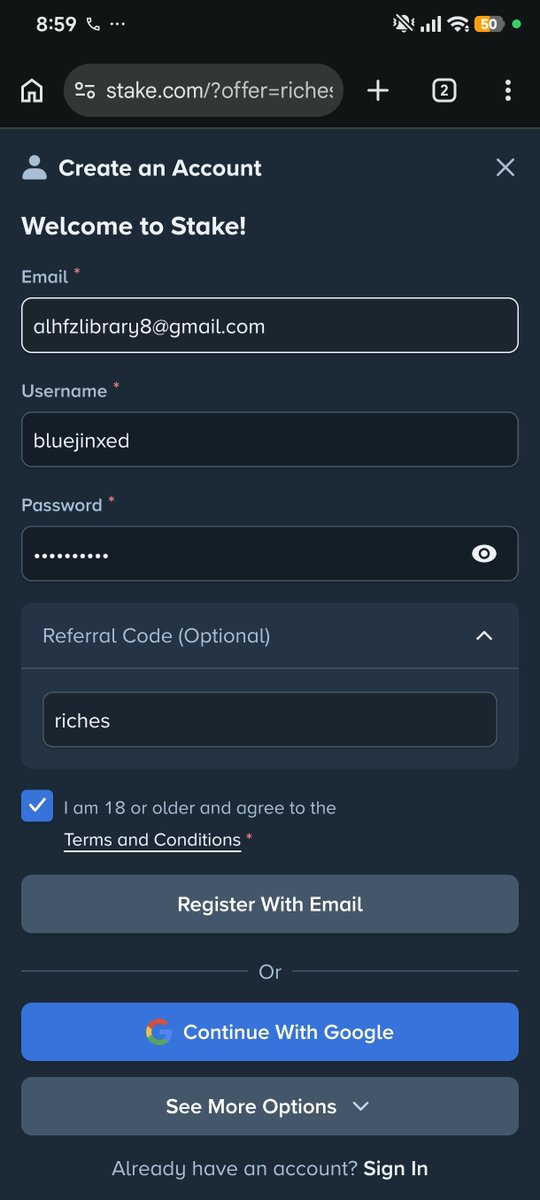540x1200 pixels.
Task: Click the Sign In link
Action: 396,1168
